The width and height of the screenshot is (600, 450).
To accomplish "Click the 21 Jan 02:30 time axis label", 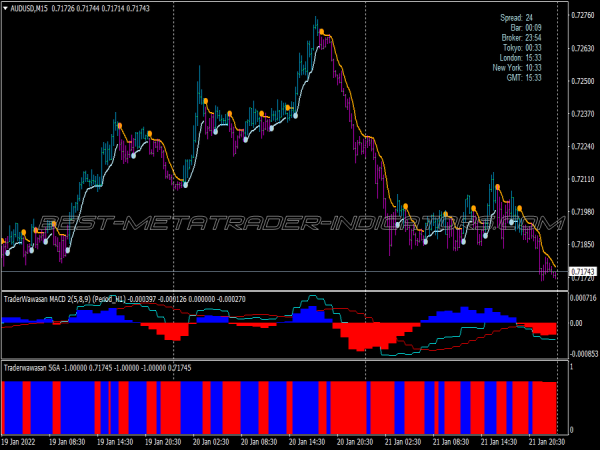I will tap(403, 442).
